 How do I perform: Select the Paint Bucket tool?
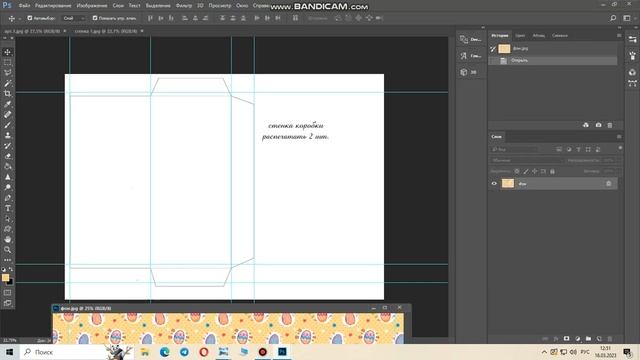[x=7, y=167]
